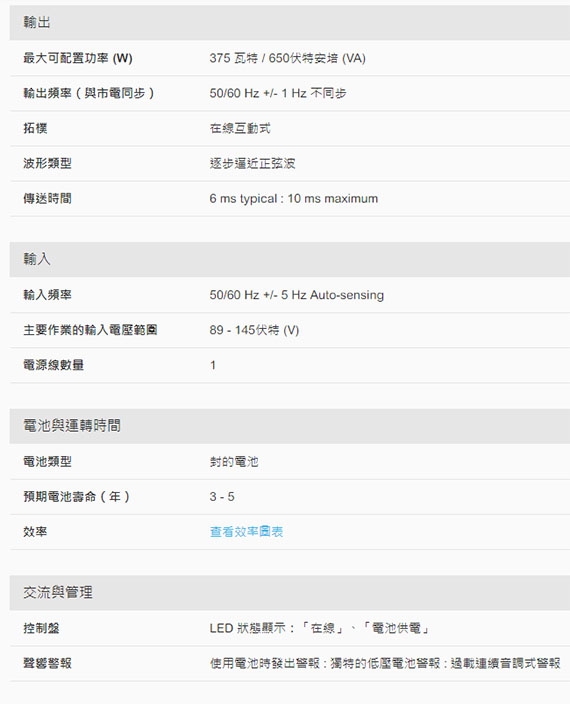
Task: Click the 效率 row label
Action: coord(35,532)
